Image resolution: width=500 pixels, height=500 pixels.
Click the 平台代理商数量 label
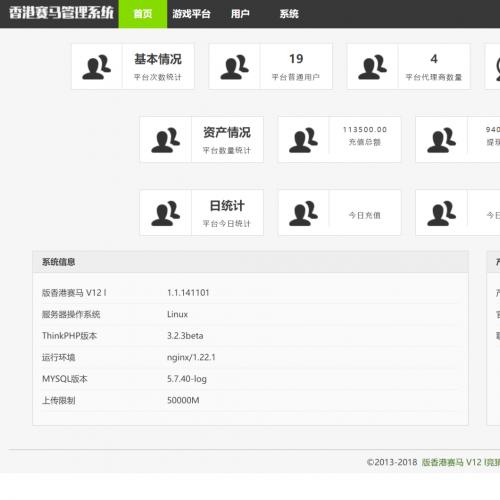[434, 77]
